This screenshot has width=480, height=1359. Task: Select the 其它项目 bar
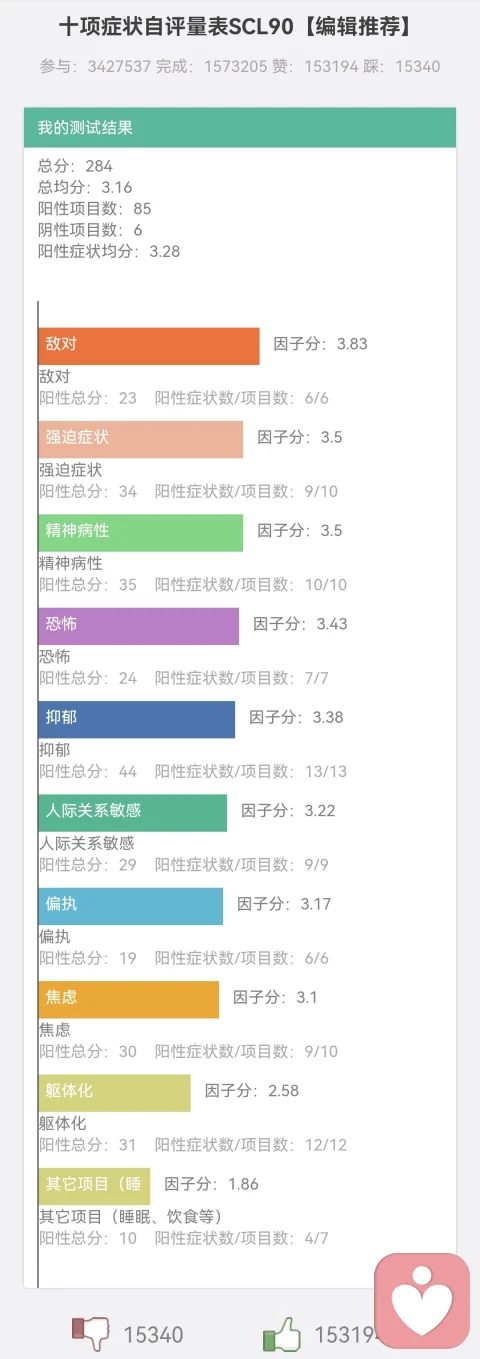click(95, 1186)
